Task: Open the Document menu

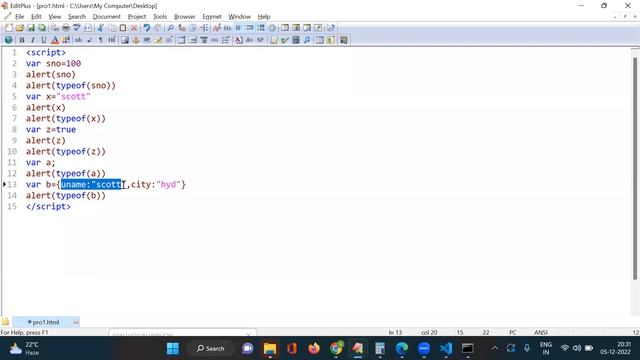Action: coord(107,17)
